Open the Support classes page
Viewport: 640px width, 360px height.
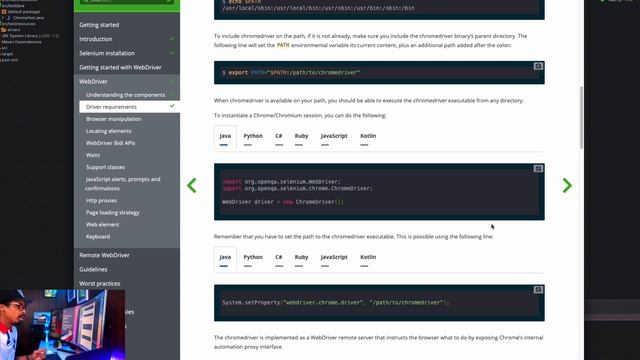click(x=105, y=167)
